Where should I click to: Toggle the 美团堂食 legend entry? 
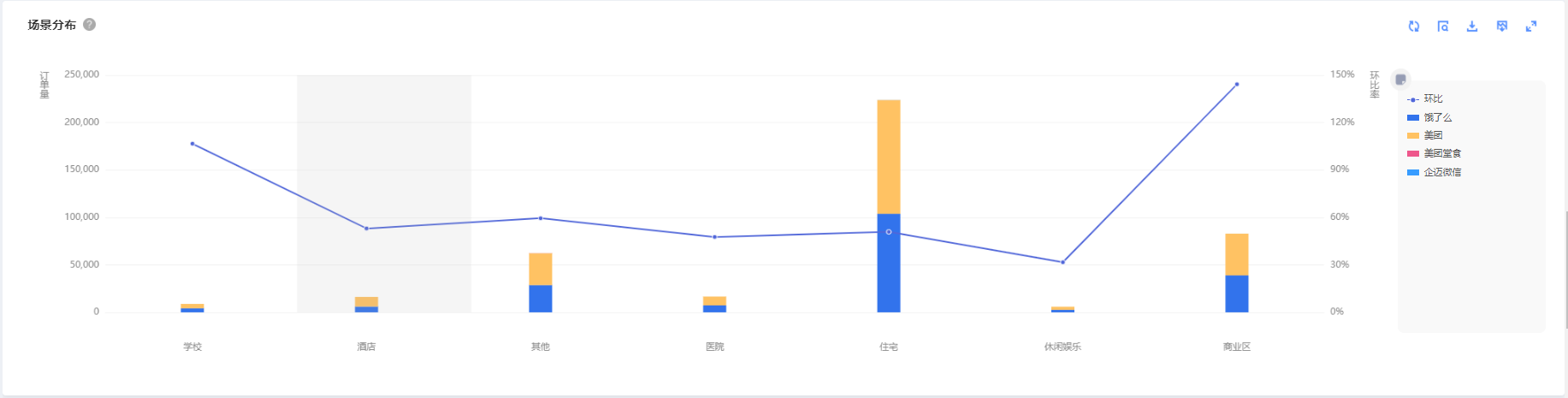point(1435,153)
